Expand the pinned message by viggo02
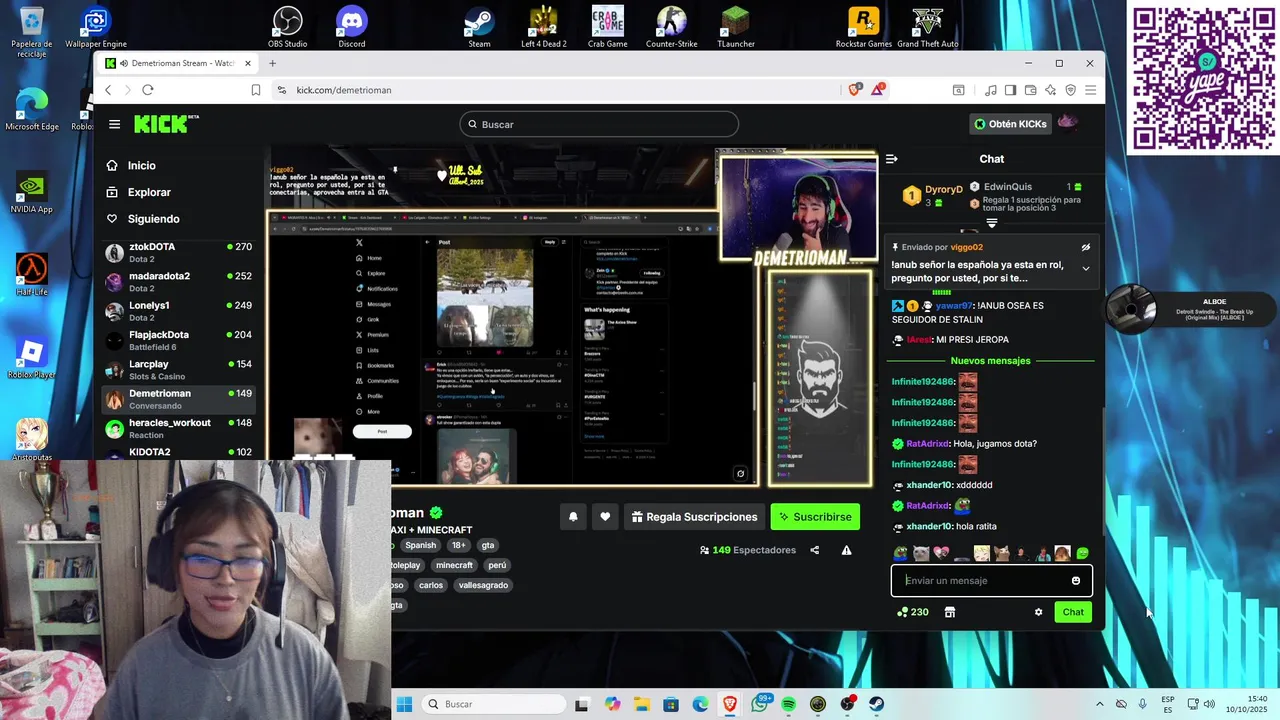 point(1085,268)
